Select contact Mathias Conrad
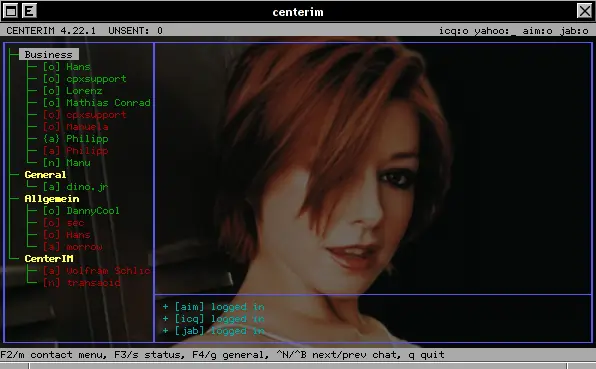 click(x=97, y=103)
